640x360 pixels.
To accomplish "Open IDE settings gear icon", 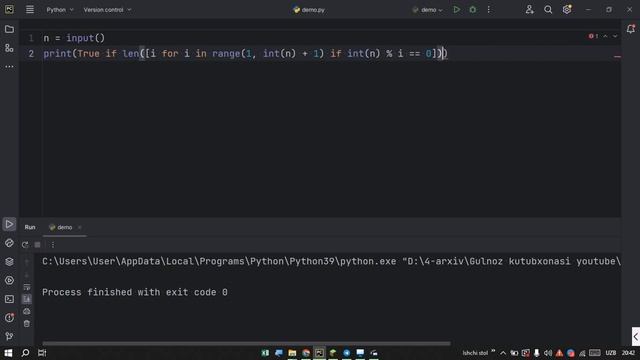I will tap(567, 9).
